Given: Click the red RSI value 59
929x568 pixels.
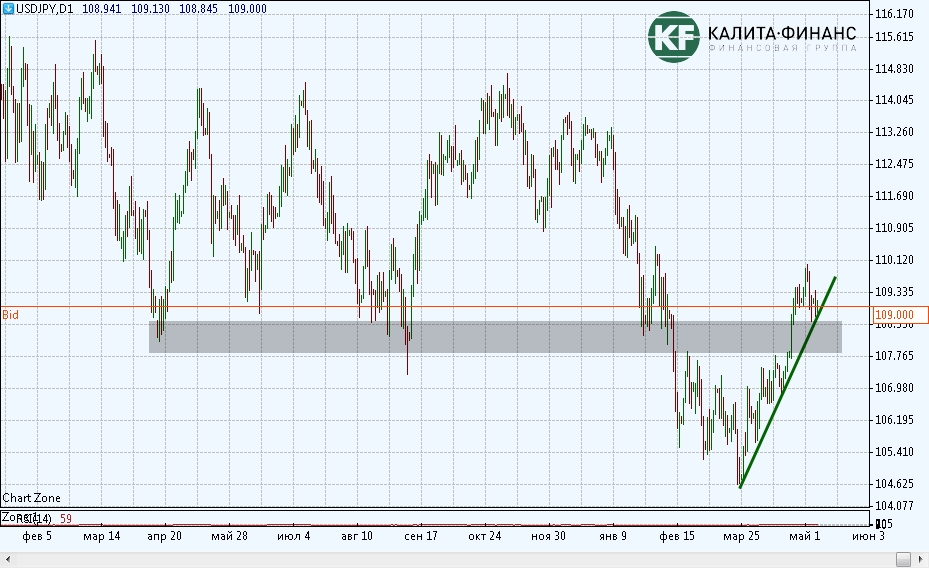Looking at the screenshot, I should pos(66,518).
